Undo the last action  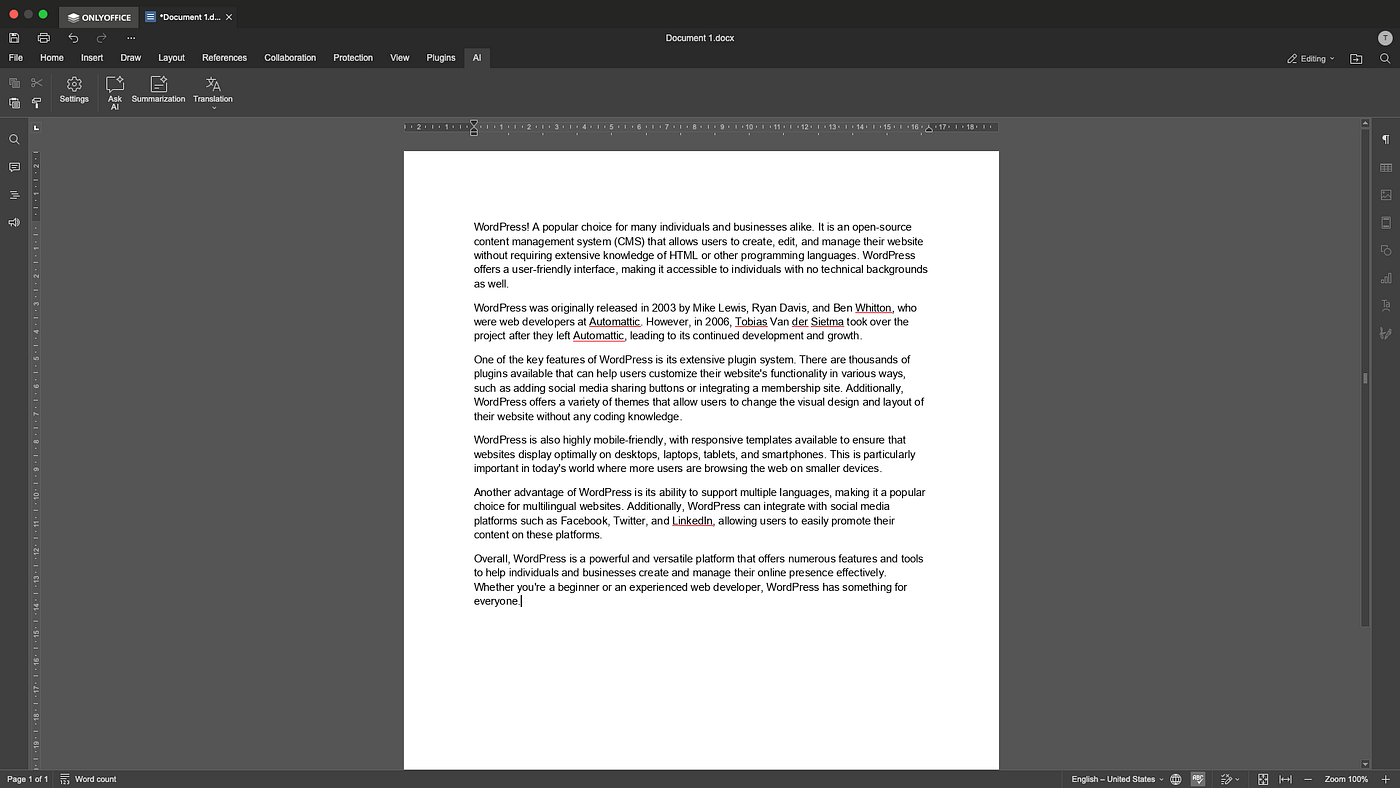tap(73, 38)
